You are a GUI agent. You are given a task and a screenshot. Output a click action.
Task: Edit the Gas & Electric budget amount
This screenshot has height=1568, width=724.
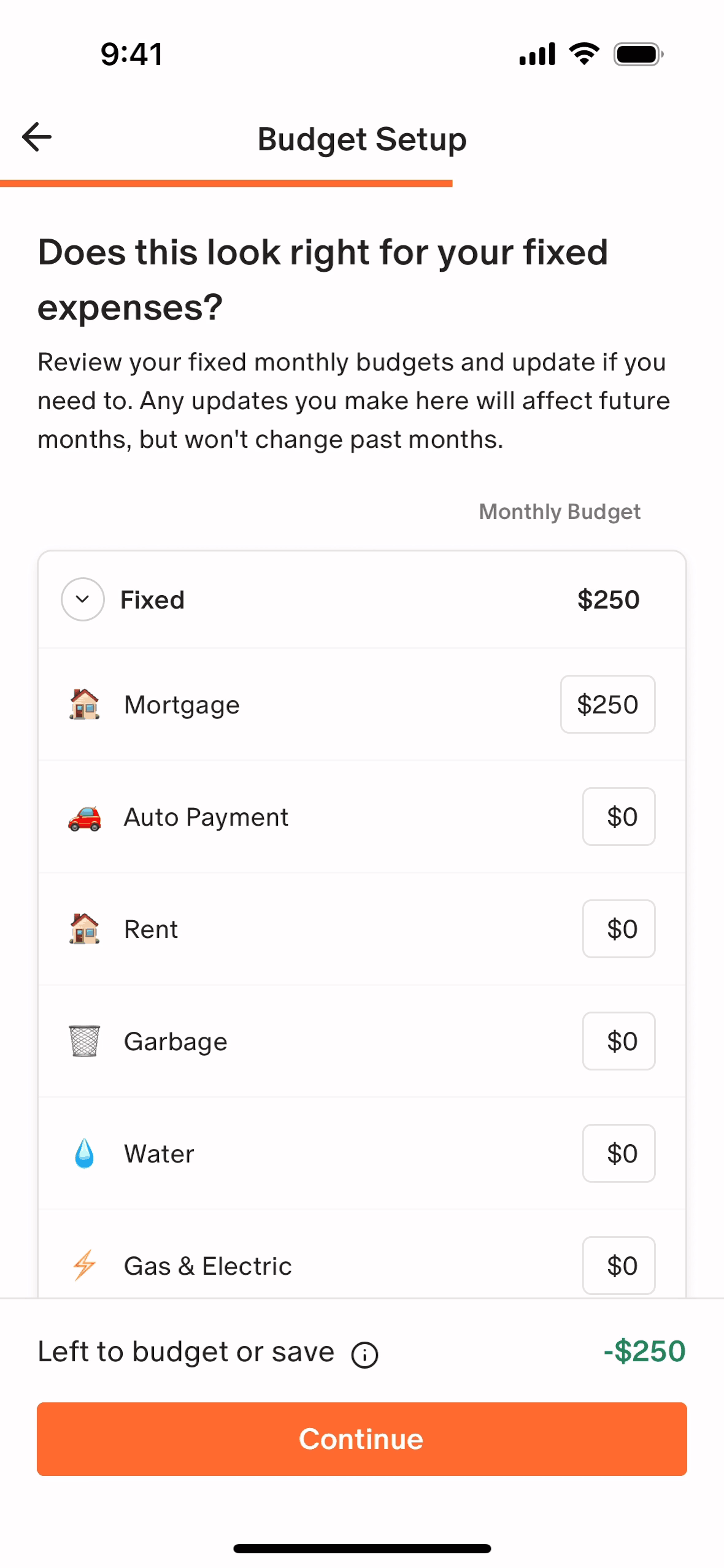point(618,1265)
